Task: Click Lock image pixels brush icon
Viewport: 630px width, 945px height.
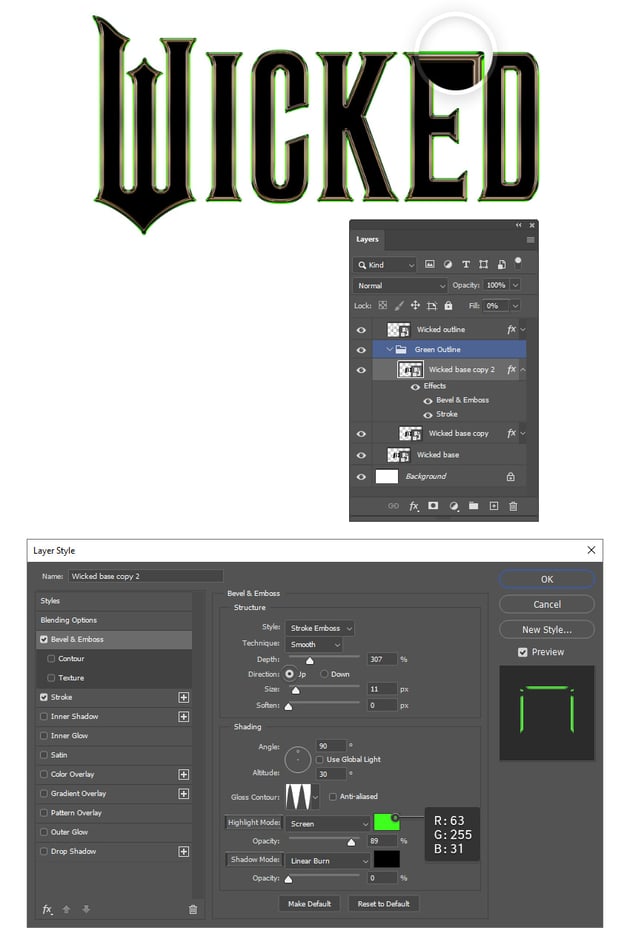Action: tap(398, 306)
